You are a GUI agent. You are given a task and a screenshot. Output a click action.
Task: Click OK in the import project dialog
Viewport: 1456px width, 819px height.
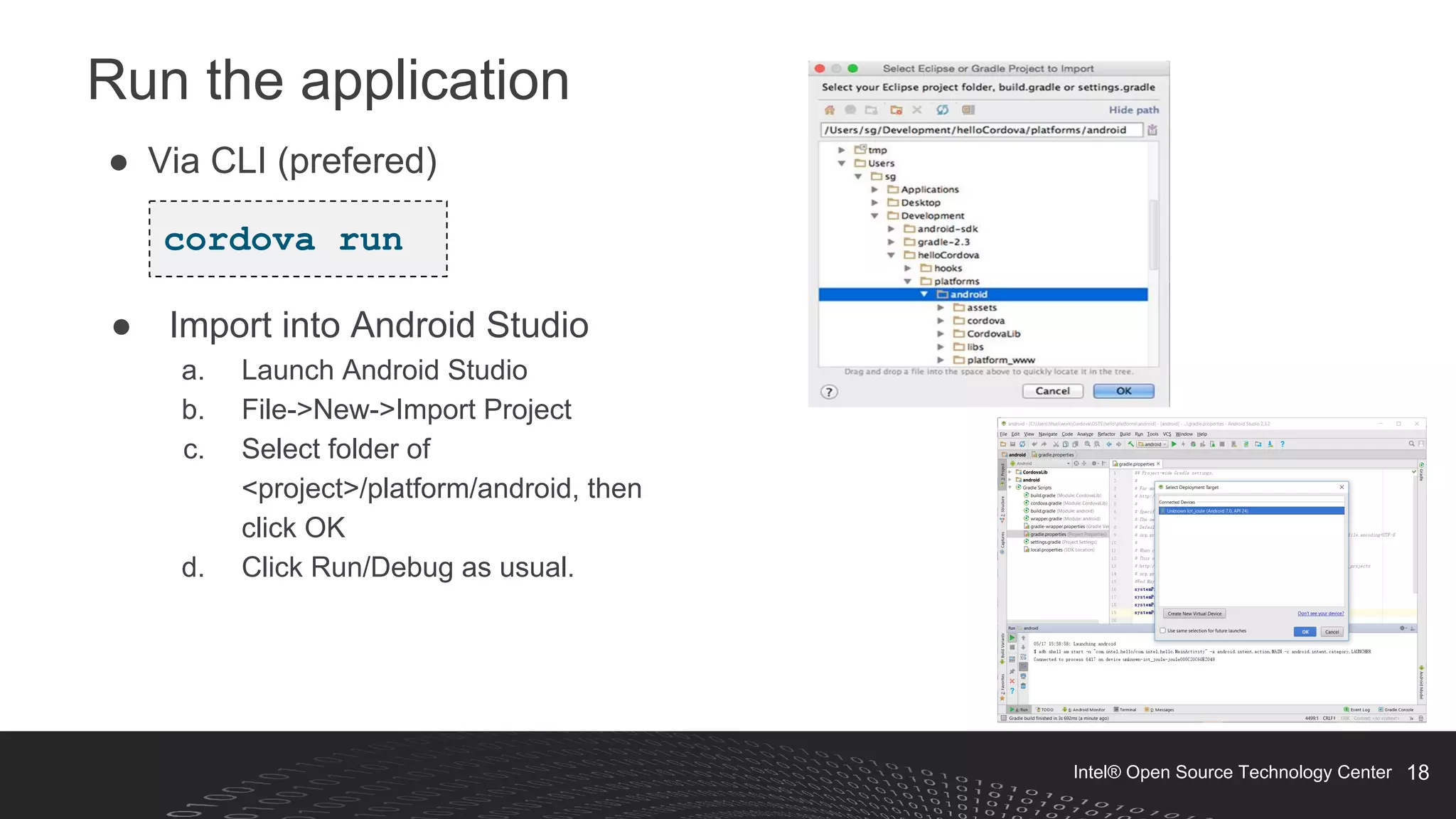pos(1123,391)
